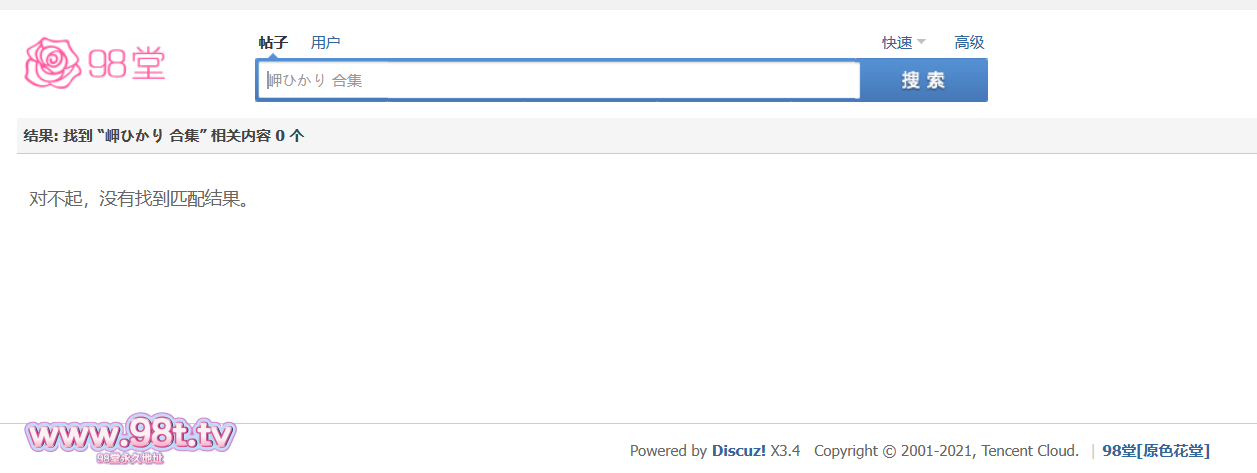Click the 98堂 logo text
Image resolution: width=1257 pixels, height=473 pixels.
pos(126,63)
